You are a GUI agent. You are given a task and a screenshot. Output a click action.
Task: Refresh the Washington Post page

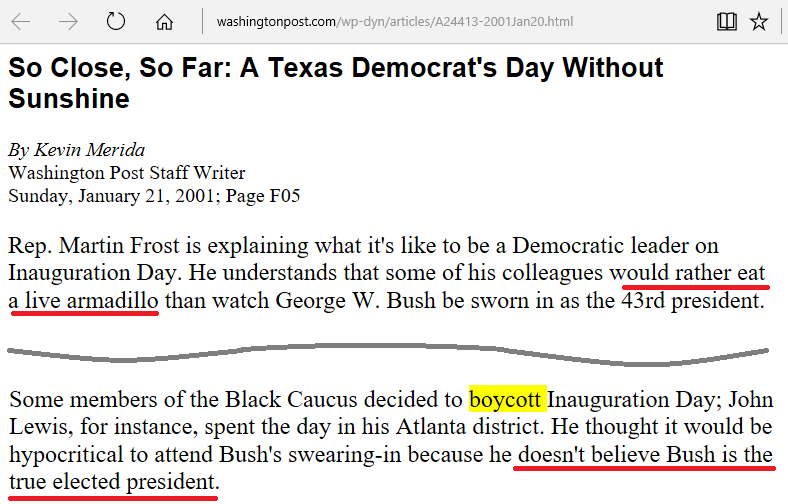pos(116,21)
